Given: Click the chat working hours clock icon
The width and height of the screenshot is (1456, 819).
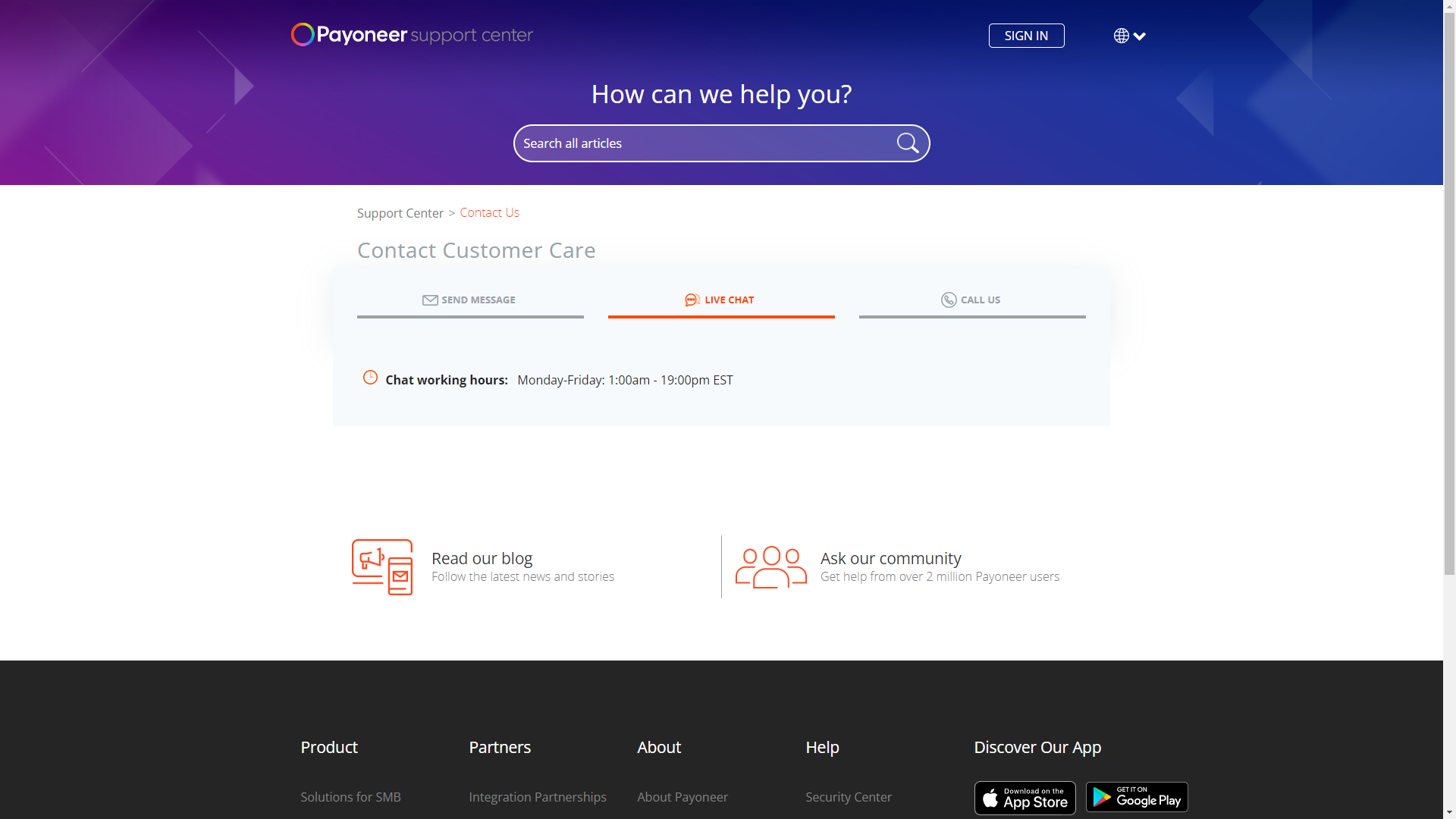Looking at the screenshot, I should pyautogui.click(x=370, y=378).
